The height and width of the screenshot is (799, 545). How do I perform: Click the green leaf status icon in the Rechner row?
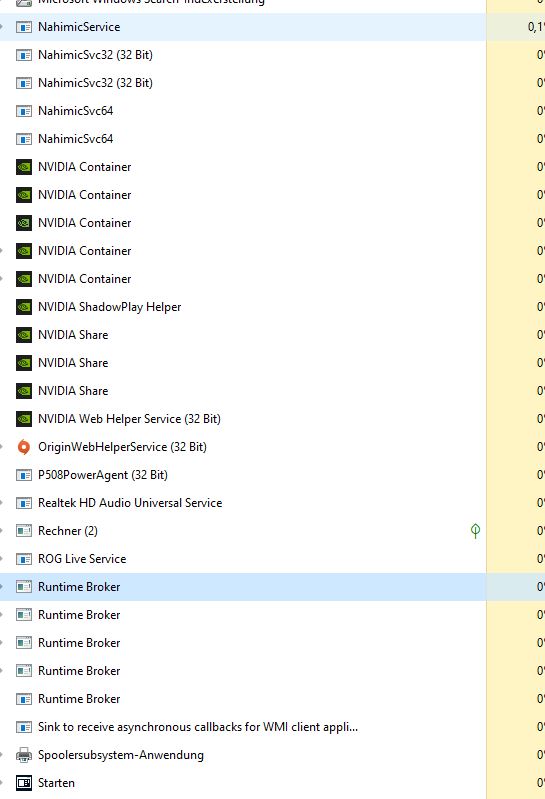pos(475,531)
